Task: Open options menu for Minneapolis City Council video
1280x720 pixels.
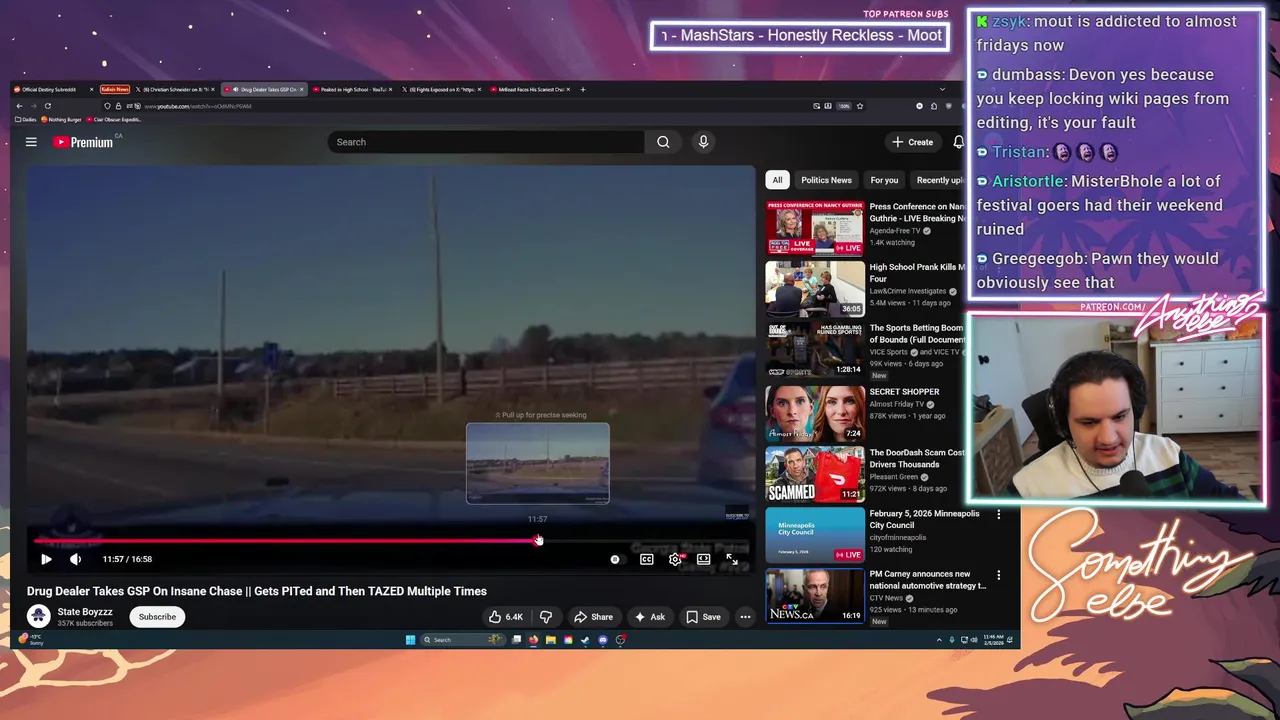Action: (998, 515)
